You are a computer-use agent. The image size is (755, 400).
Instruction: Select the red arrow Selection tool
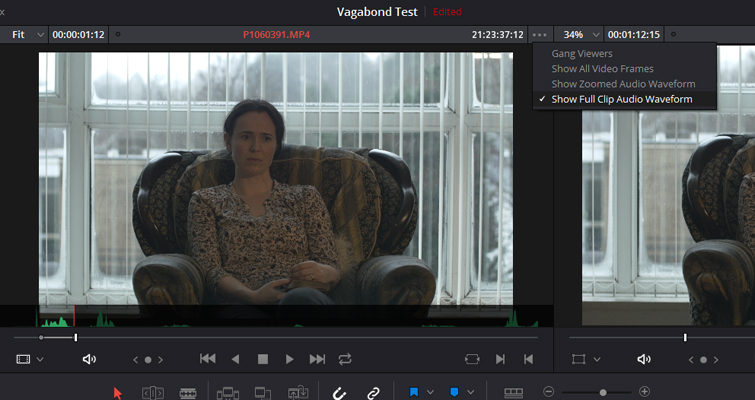[118, 393]
